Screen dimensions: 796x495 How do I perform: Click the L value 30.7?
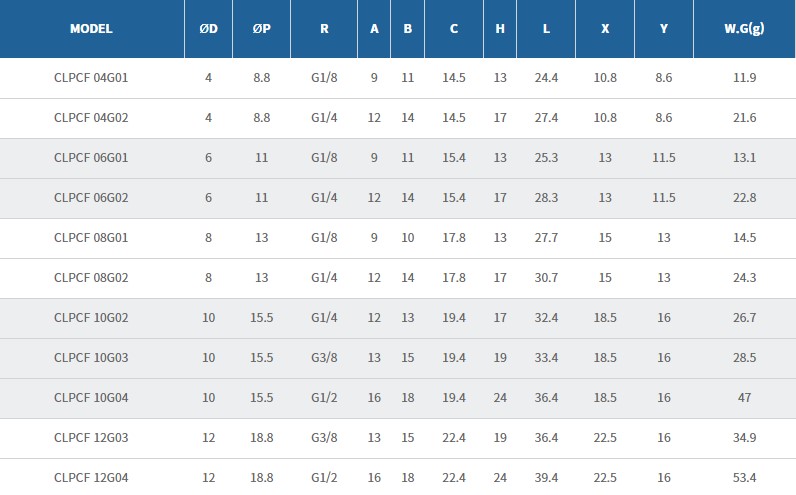click(x=546, y=278)
